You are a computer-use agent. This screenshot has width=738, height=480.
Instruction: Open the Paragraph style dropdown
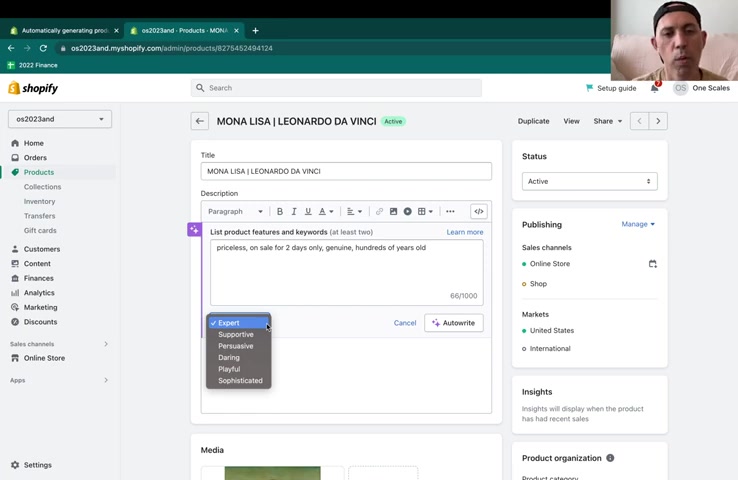click(235, 212)
